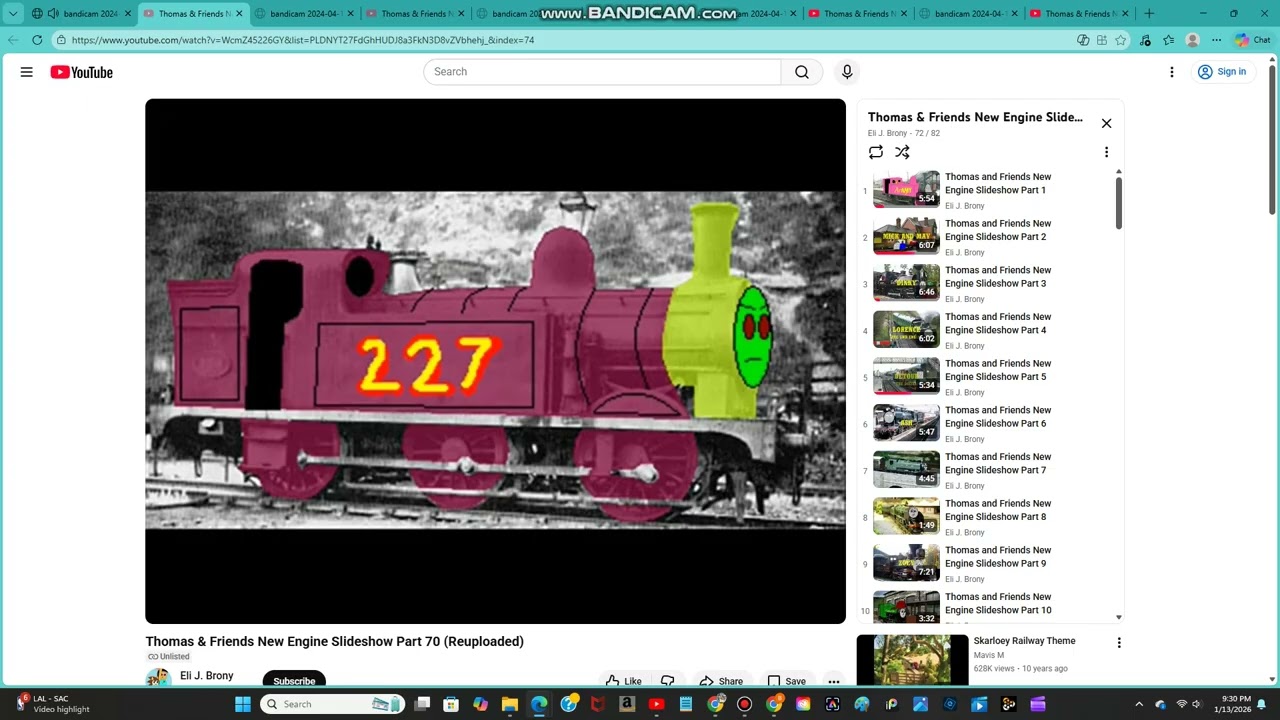Image resolution: width=1280 pixels, height=720 pixels.
Task: Open the split screen icon in address bar
Action: click(1083, 40)
